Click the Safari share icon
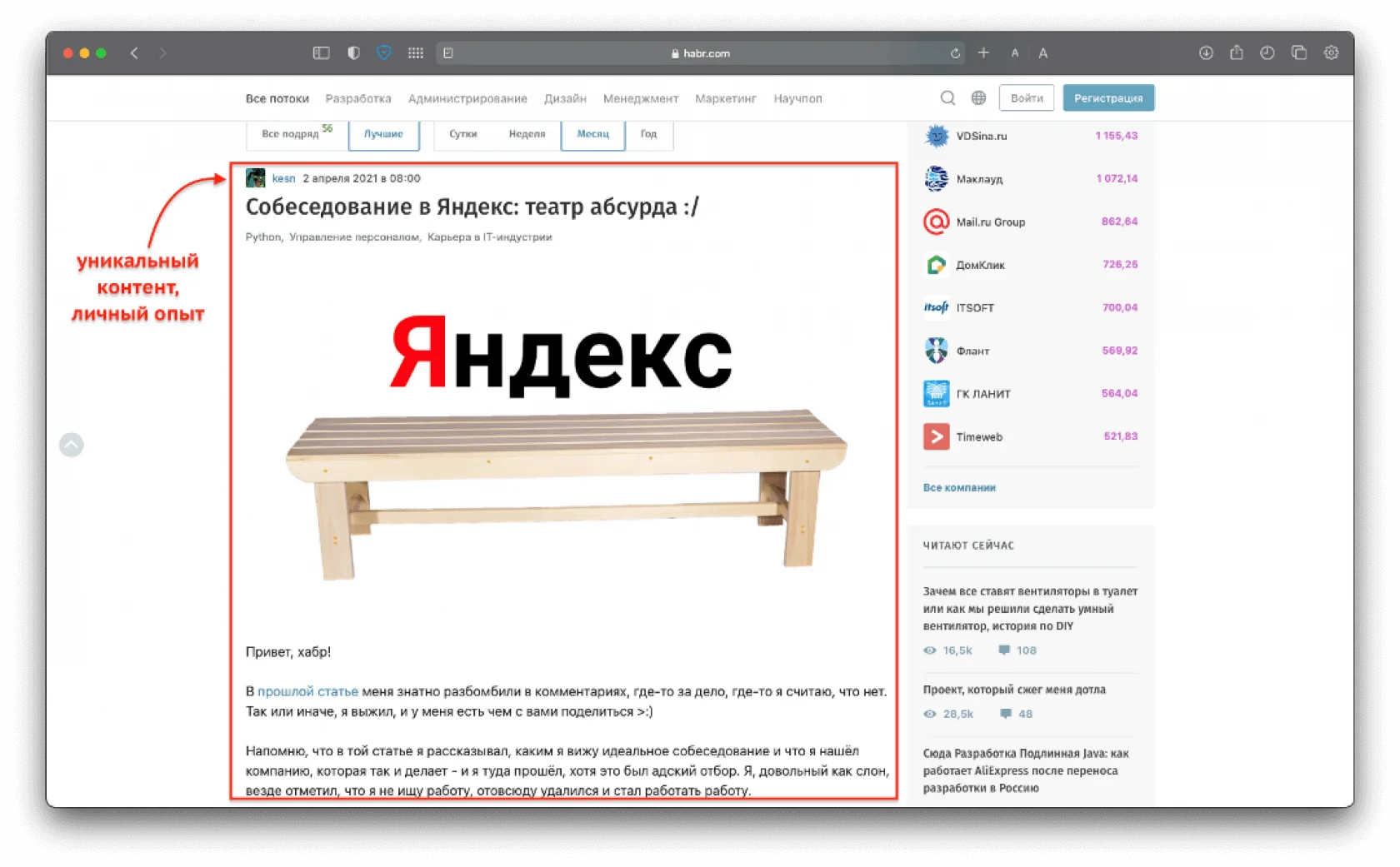The width and height of the screenshot is (1400, 867). tap(1237, 52)
